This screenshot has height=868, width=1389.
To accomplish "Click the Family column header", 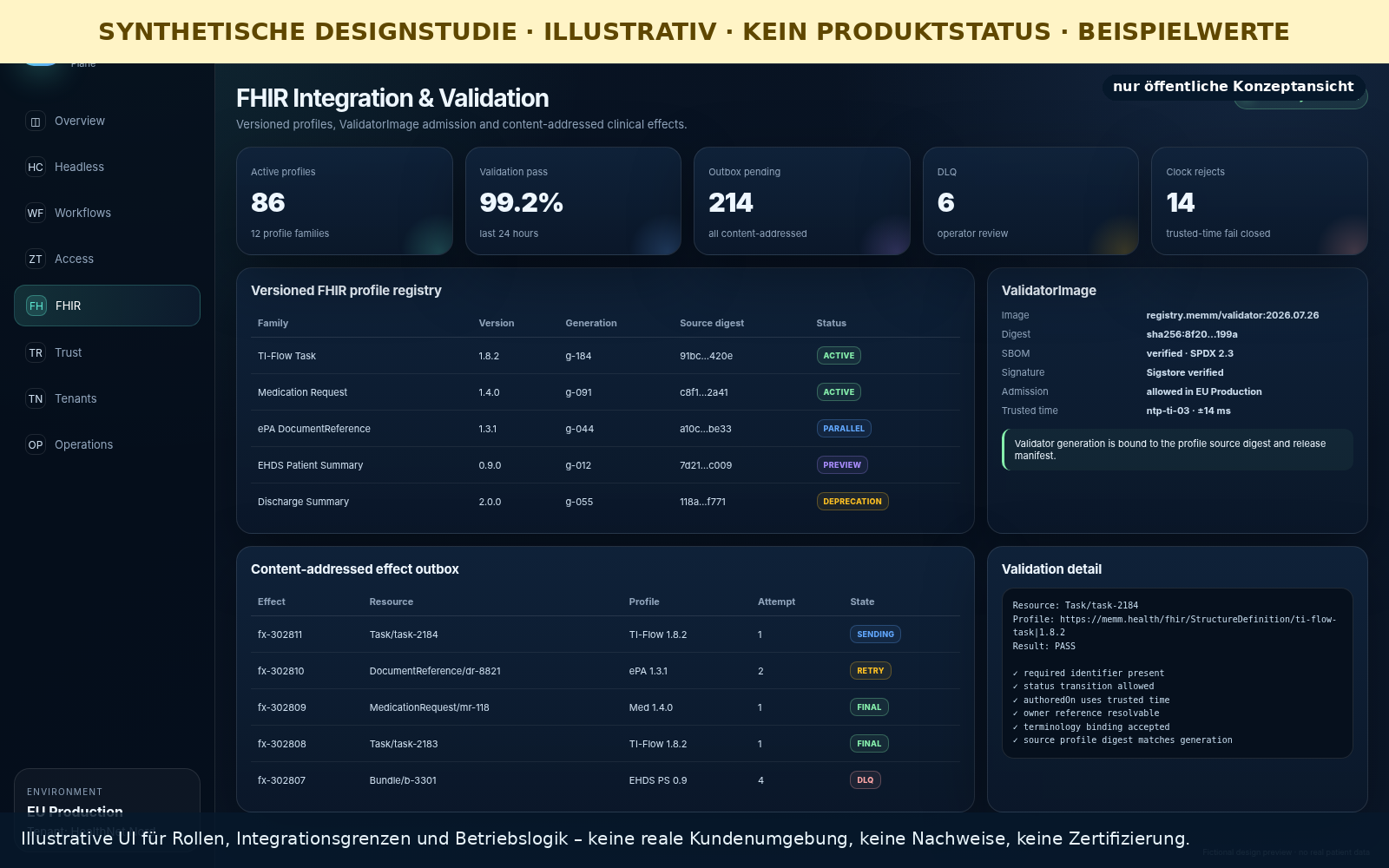I will point(273,324).
